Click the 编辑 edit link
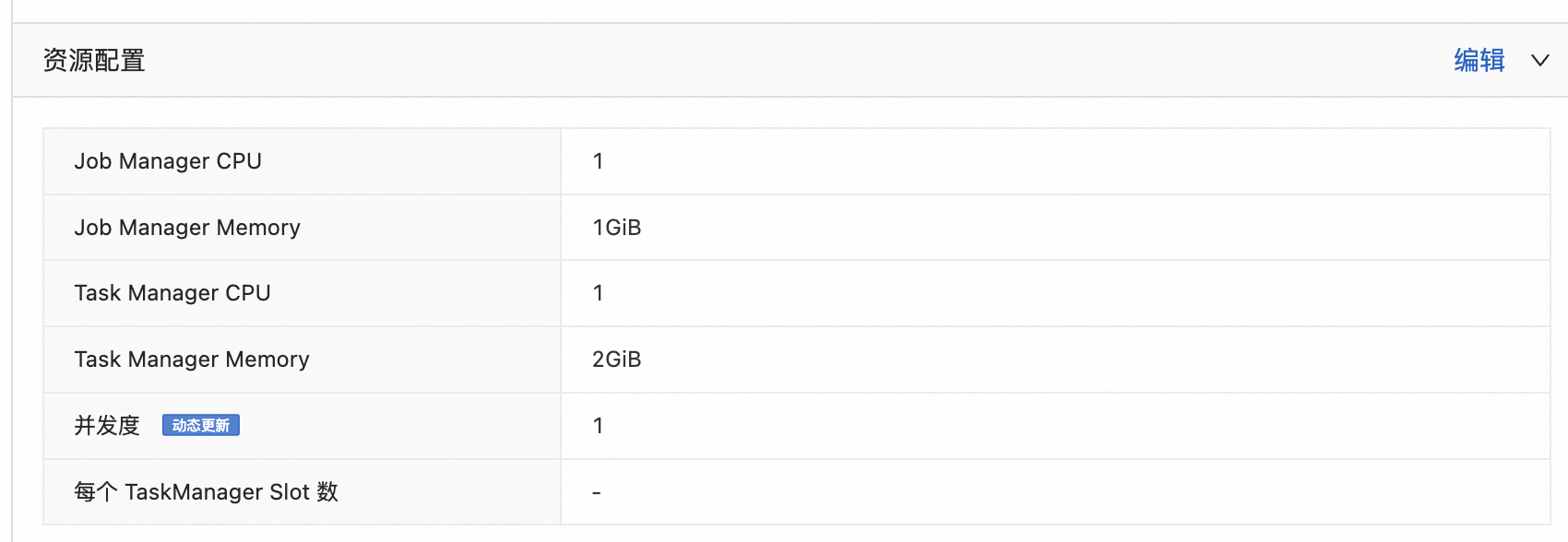The height and width of the screenshot is (542, 1568). coord(1479,60)
